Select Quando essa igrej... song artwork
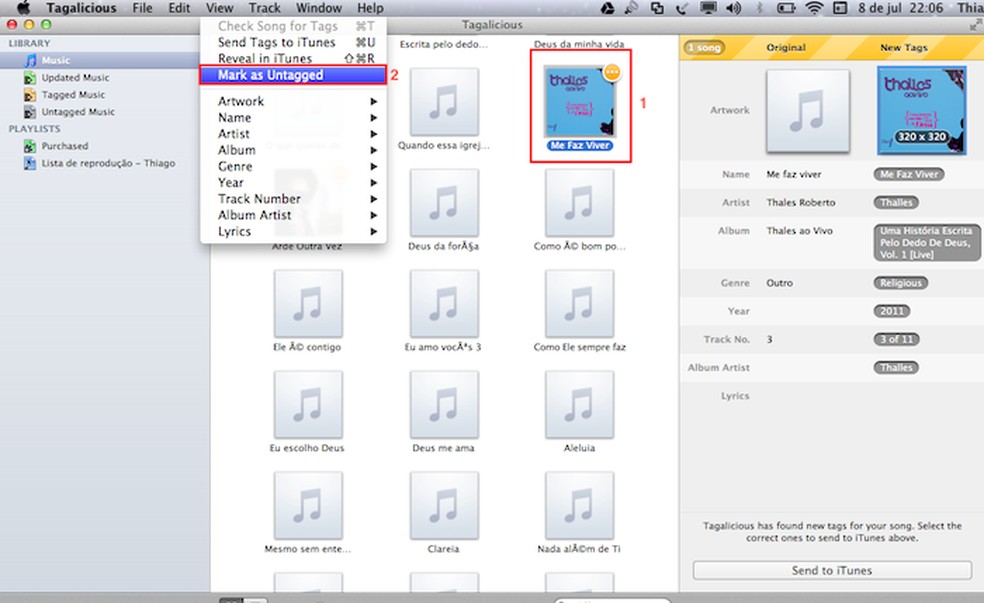The image size is (984, 603). [444, 102]
